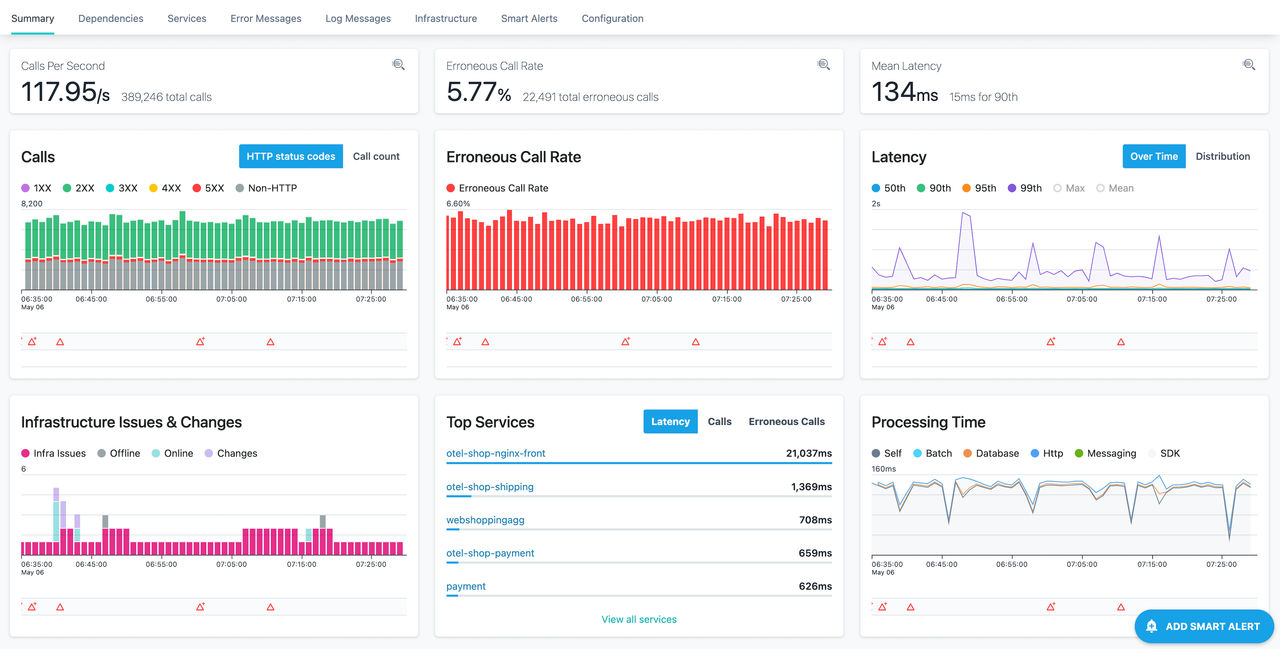The width and height of the screenshot is (1280, 649).
Task: Open magnifier icon on Calls Per Second card
Action: (x=399, y=65)
